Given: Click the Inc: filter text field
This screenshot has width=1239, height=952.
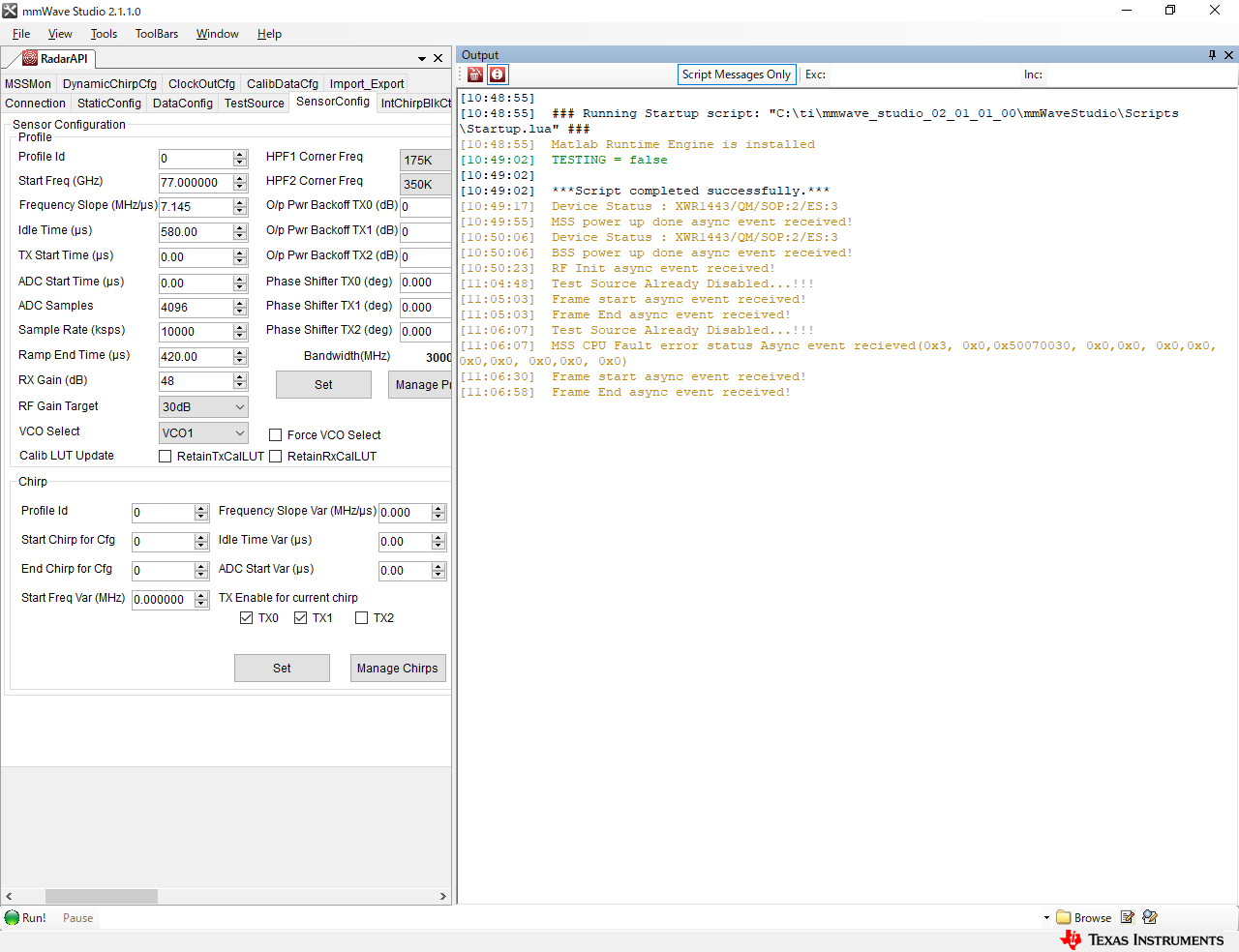Looking at the screenshot, I should pos(1140,74).
